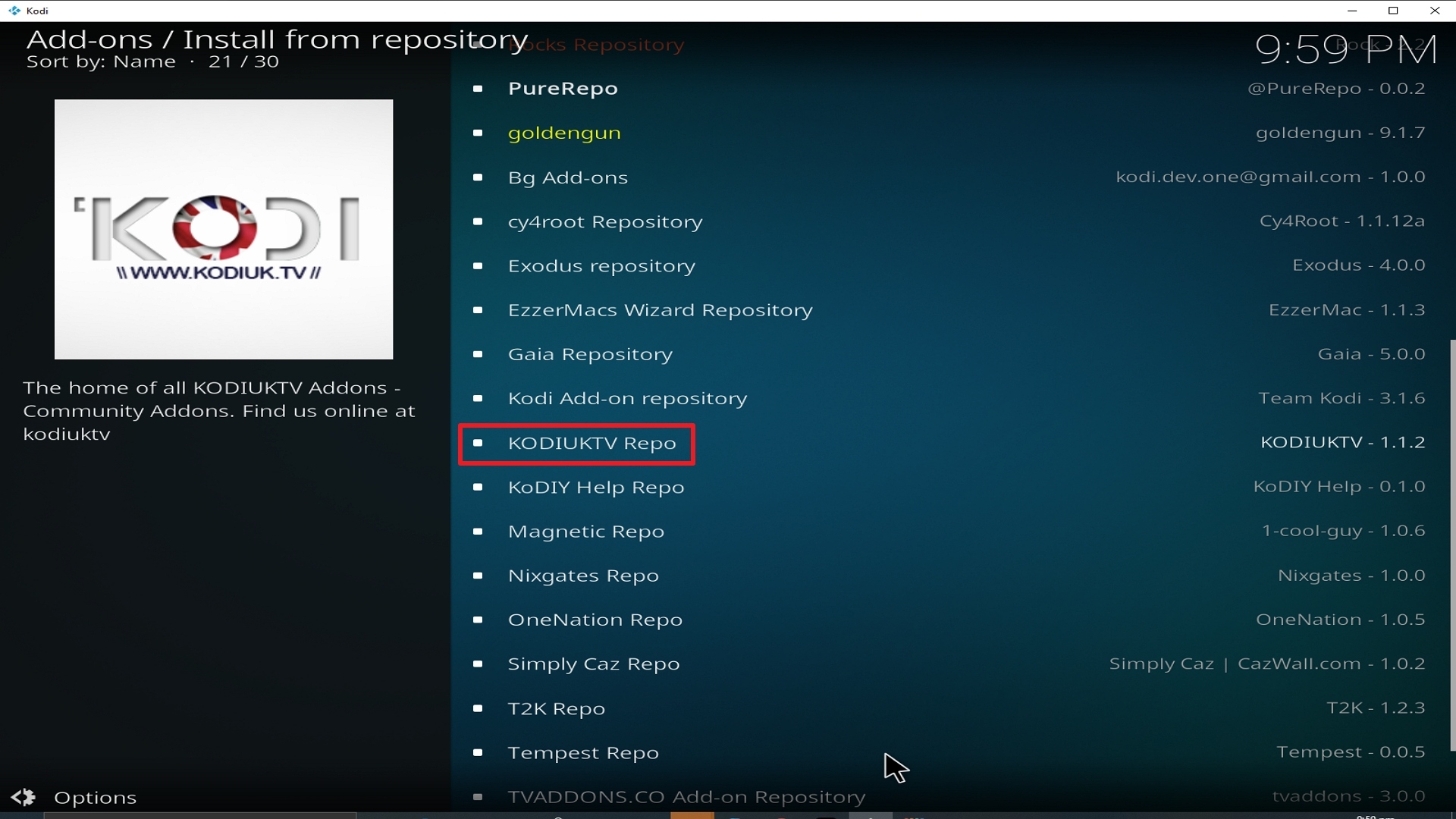Image resolution: width=1456 pixels, height=819 pixels.
Task: Click the KODIUKTV - 1.1.2 version text
Action: [x=1342, y=442]
